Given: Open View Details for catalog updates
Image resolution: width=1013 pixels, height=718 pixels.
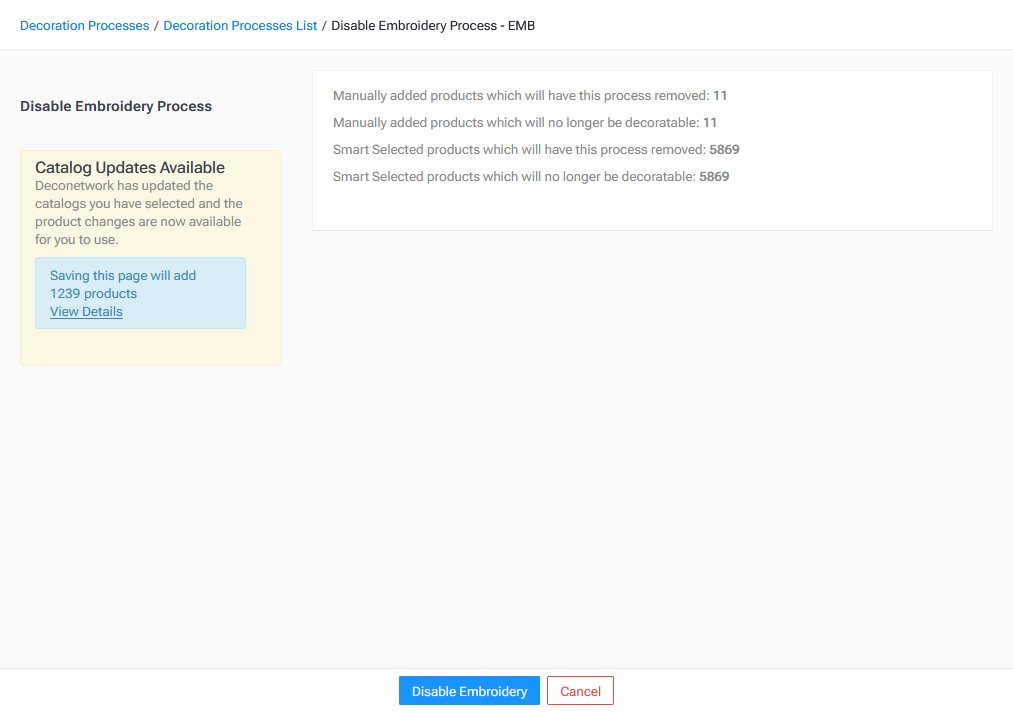Looking at the screenshot, I should coord(87,311).
